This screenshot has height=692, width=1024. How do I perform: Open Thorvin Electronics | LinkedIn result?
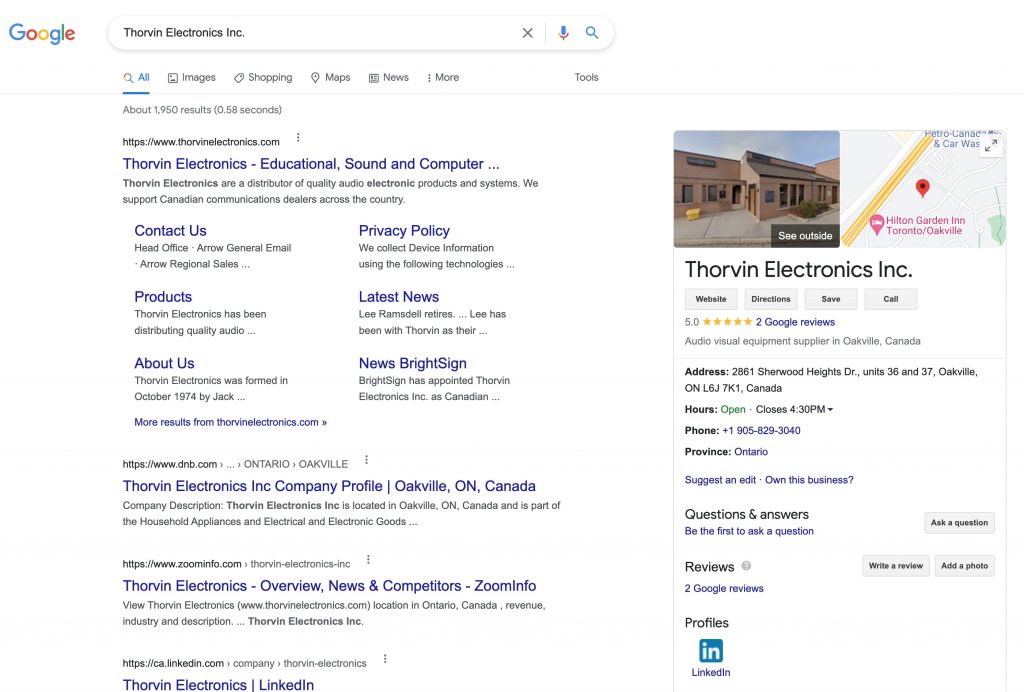click(218, 685)
